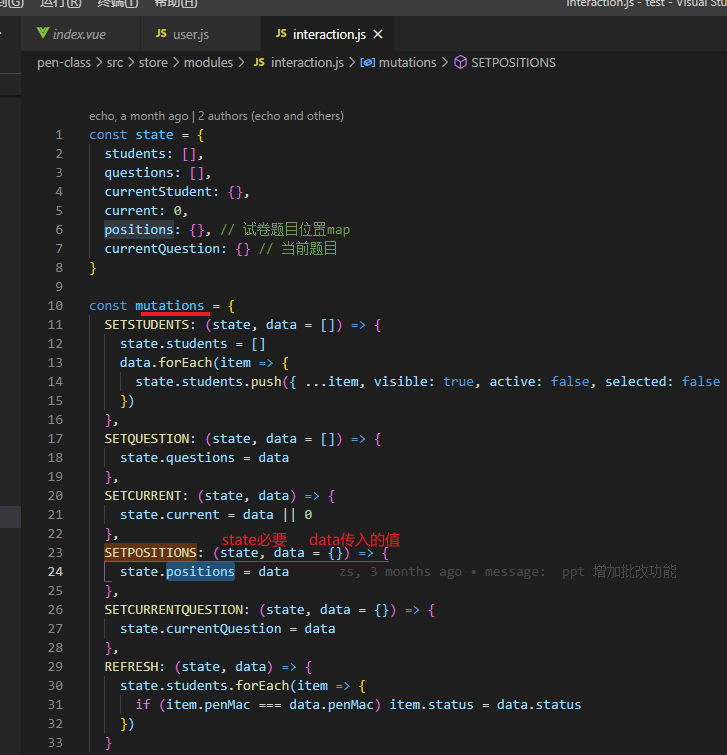Click line number 10 in the gutter
The image size is (727, 755).
pos(55,306)
